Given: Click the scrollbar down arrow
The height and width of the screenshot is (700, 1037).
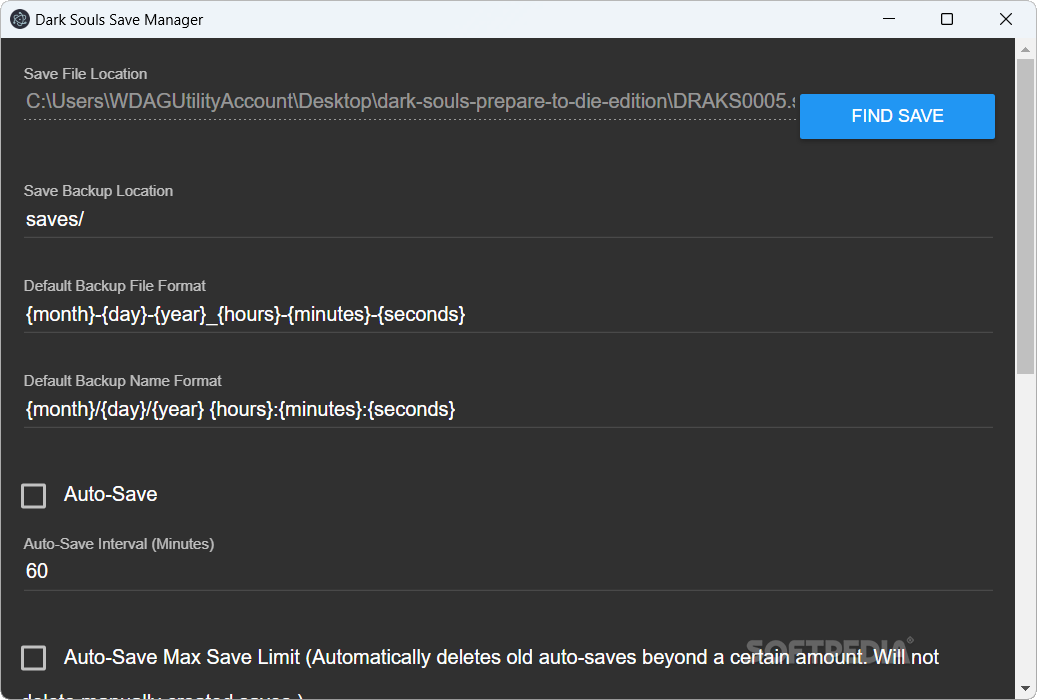Looking at the screenshot, I should pos(1025,689).
